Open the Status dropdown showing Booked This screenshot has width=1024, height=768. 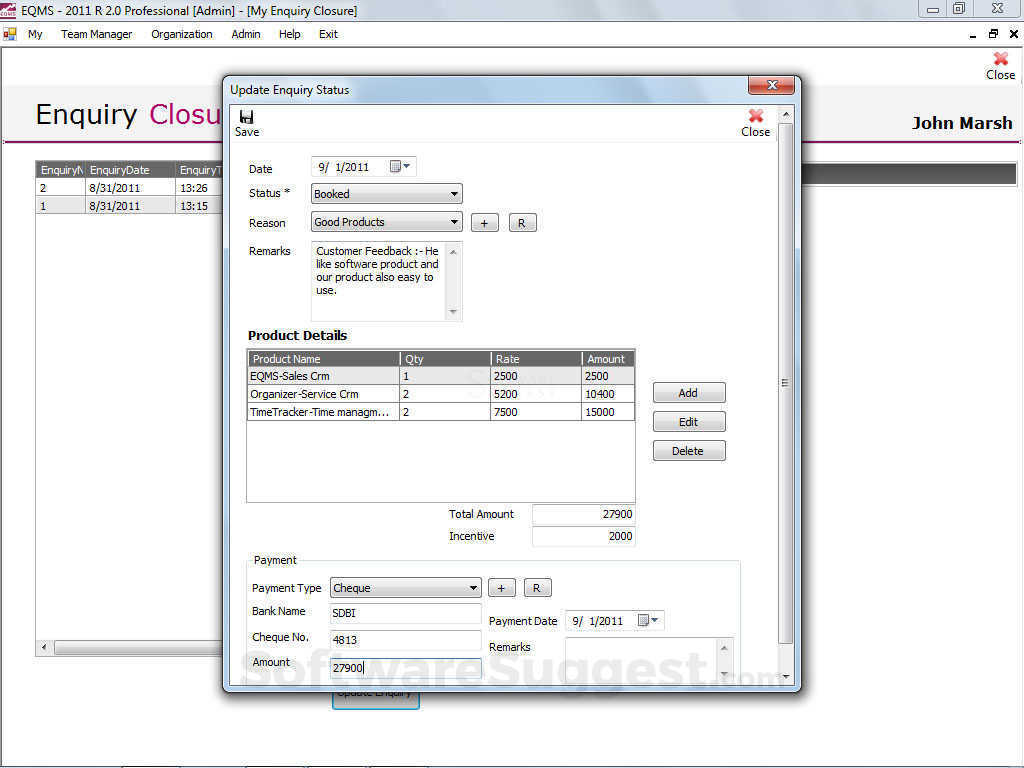pos(452,193)
